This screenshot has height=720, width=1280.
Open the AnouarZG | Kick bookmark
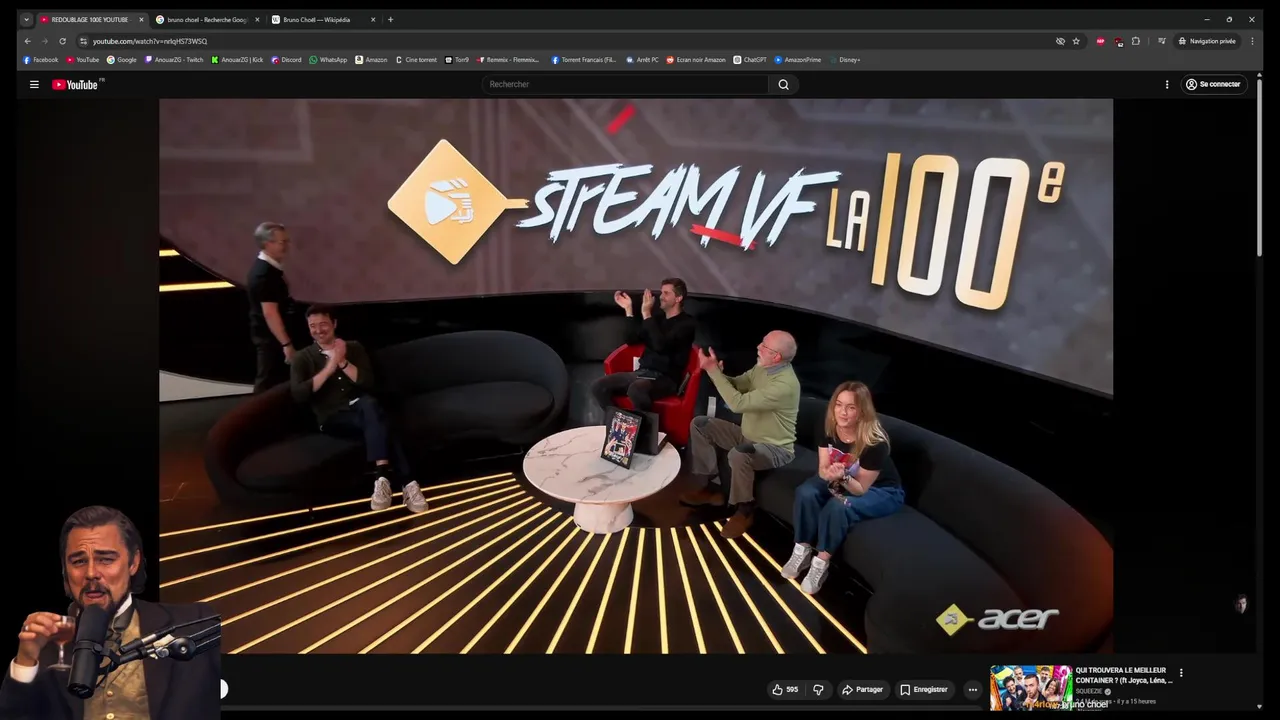237,60
